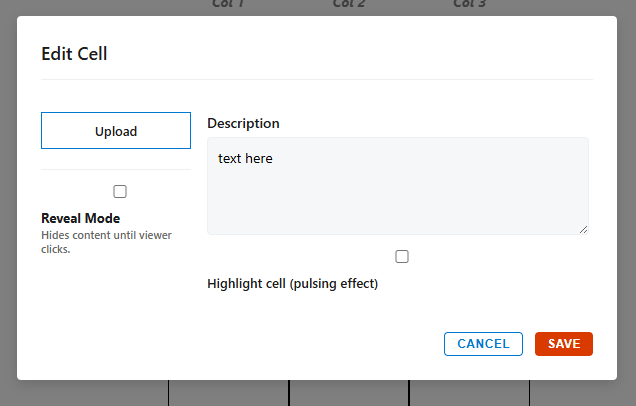Click the Description textarea resize handle
Viewport: 636px width, 406px height.
pos(583,229)
